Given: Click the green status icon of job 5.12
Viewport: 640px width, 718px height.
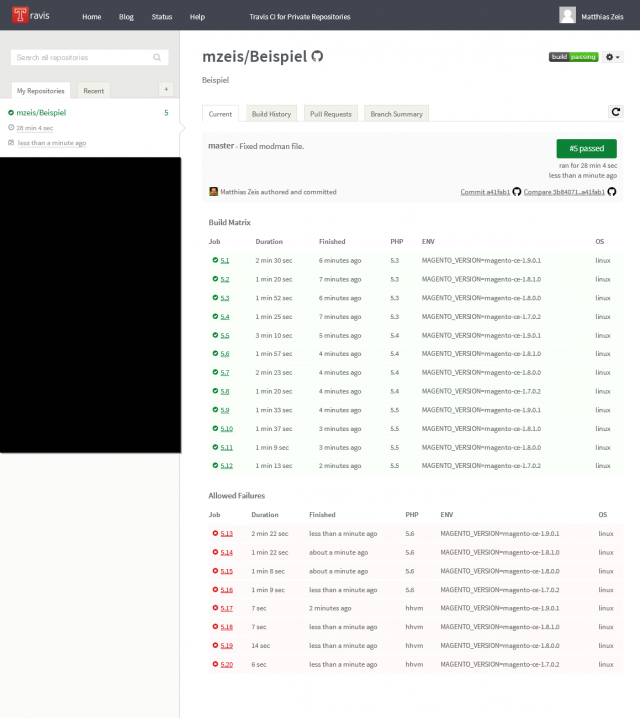Looking at the screenshot, I should 215,466.
